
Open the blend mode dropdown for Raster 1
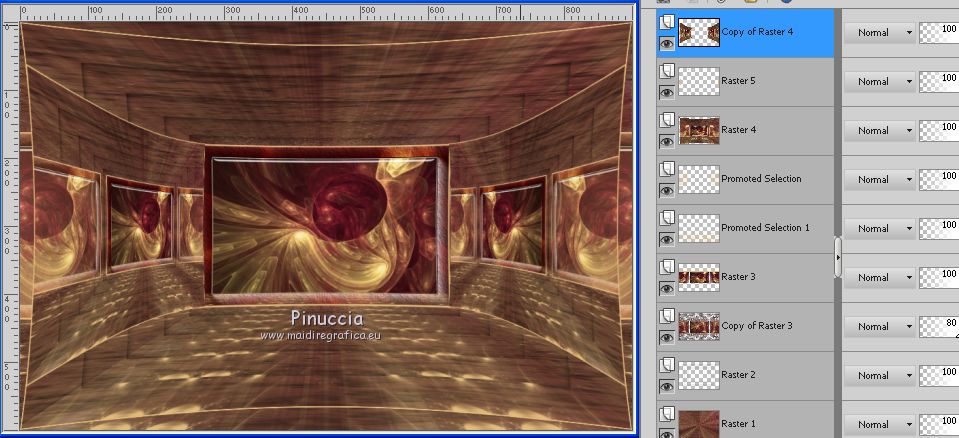(879, 424)
